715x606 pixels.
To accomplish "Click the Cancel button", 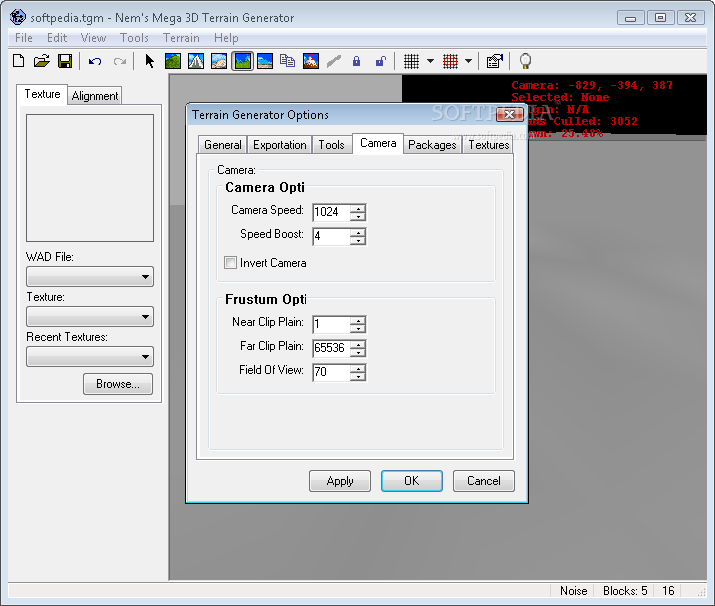I will pos(484,481).
